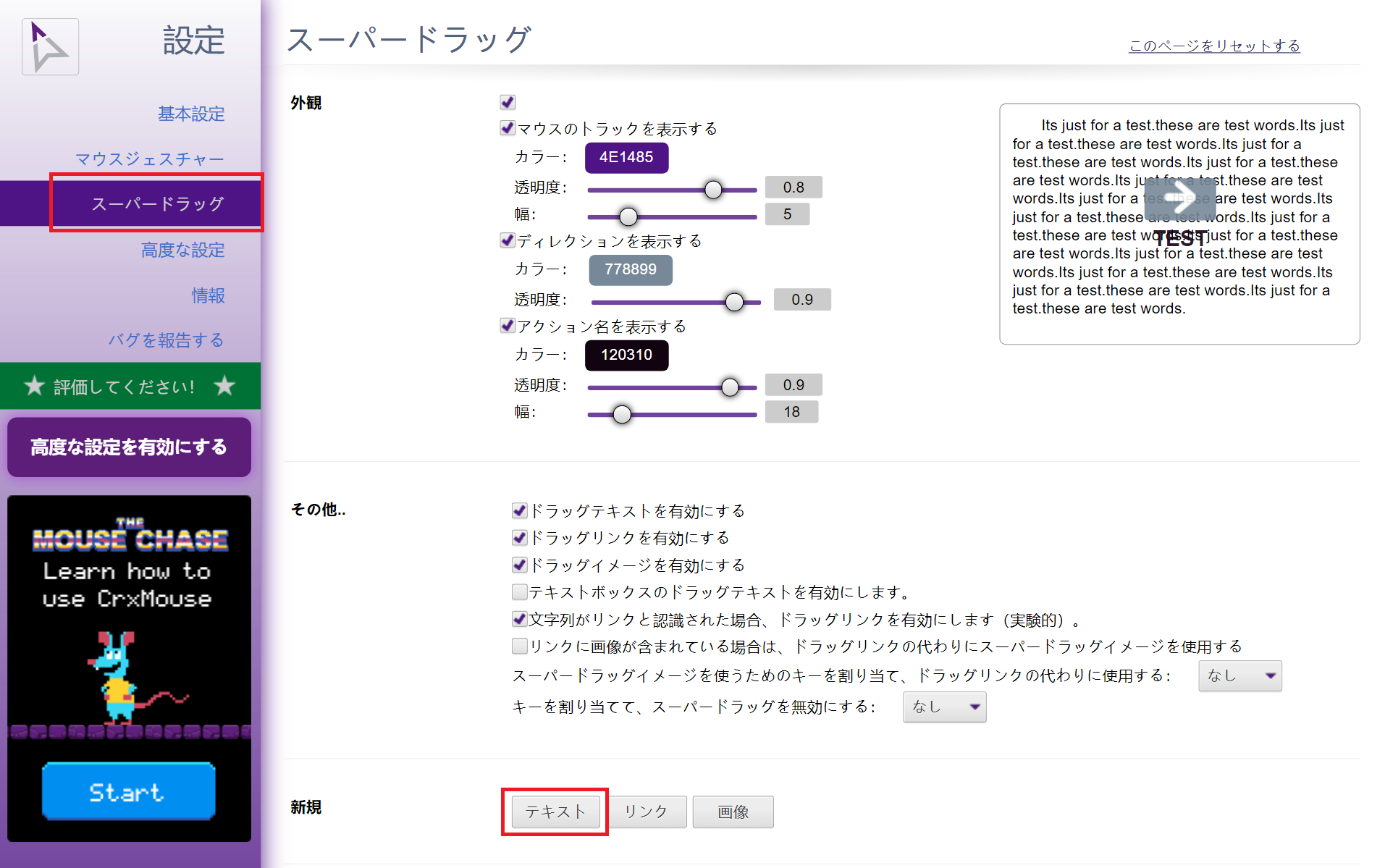Image resolution: width=1385 pixels, height=868 pixels.
Task: Click the Mouse Chase game title
Action: coord(130,535)
